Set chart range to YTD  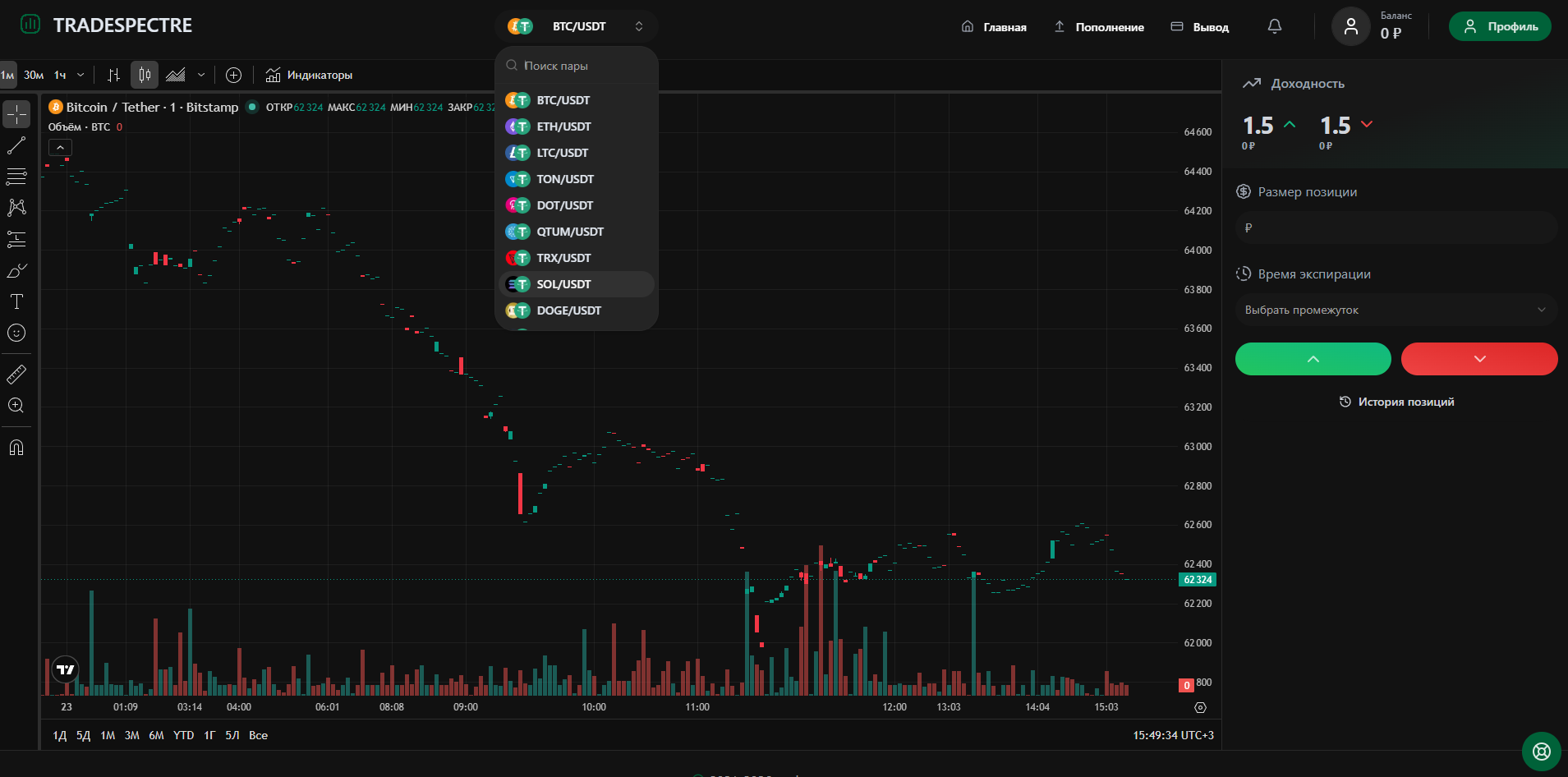(184, 735)
